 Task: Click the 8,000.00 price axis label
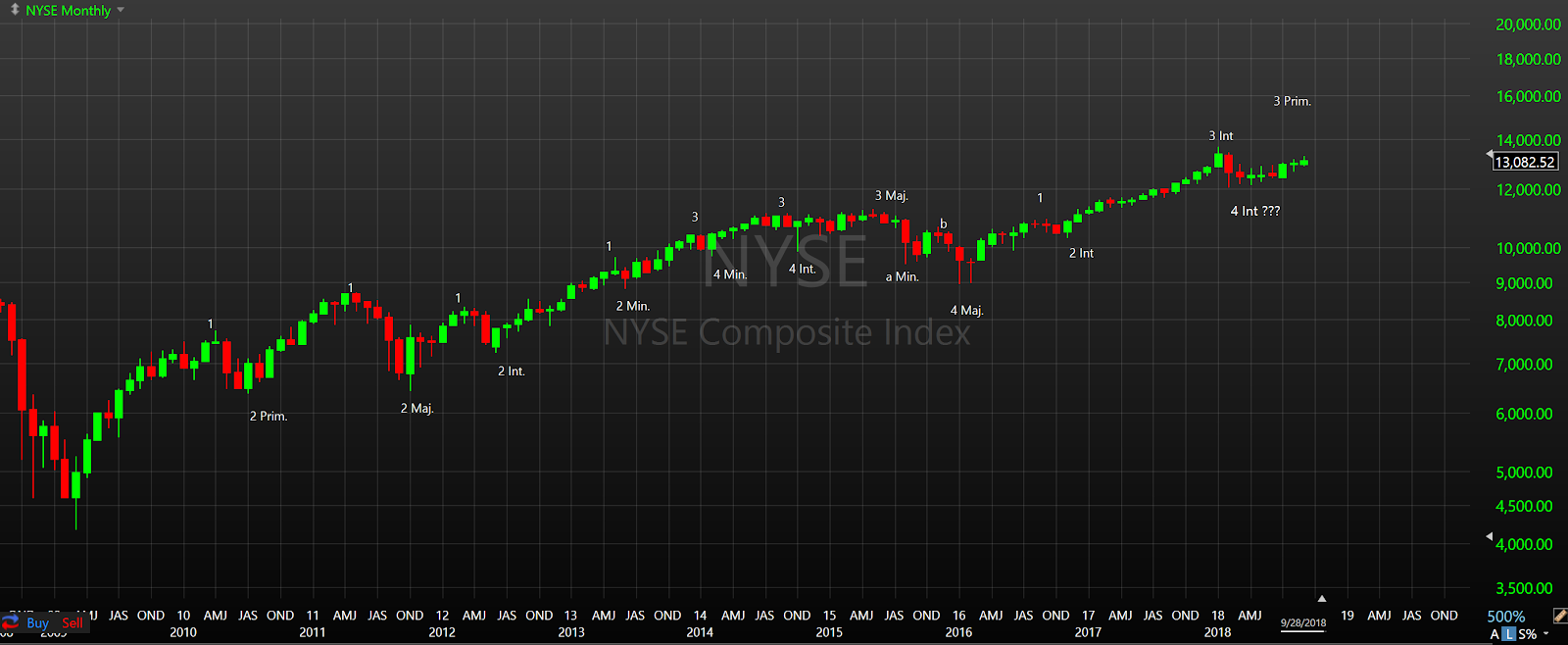pyautogui.click(x=1524, y=321)
